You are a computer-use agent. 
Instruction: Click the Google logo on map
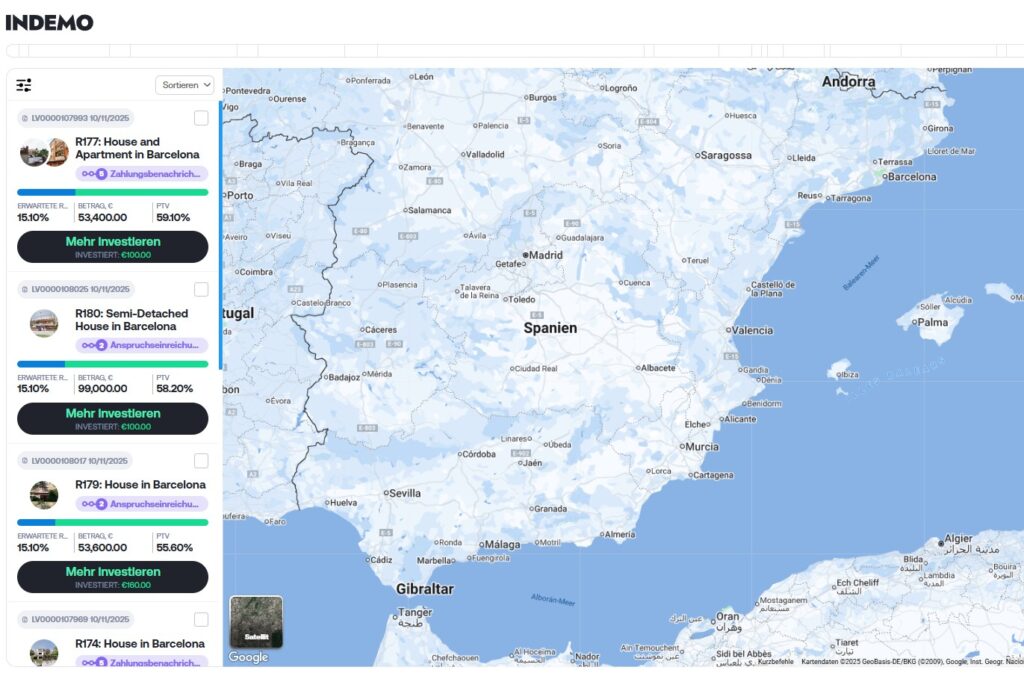(248, 657)
